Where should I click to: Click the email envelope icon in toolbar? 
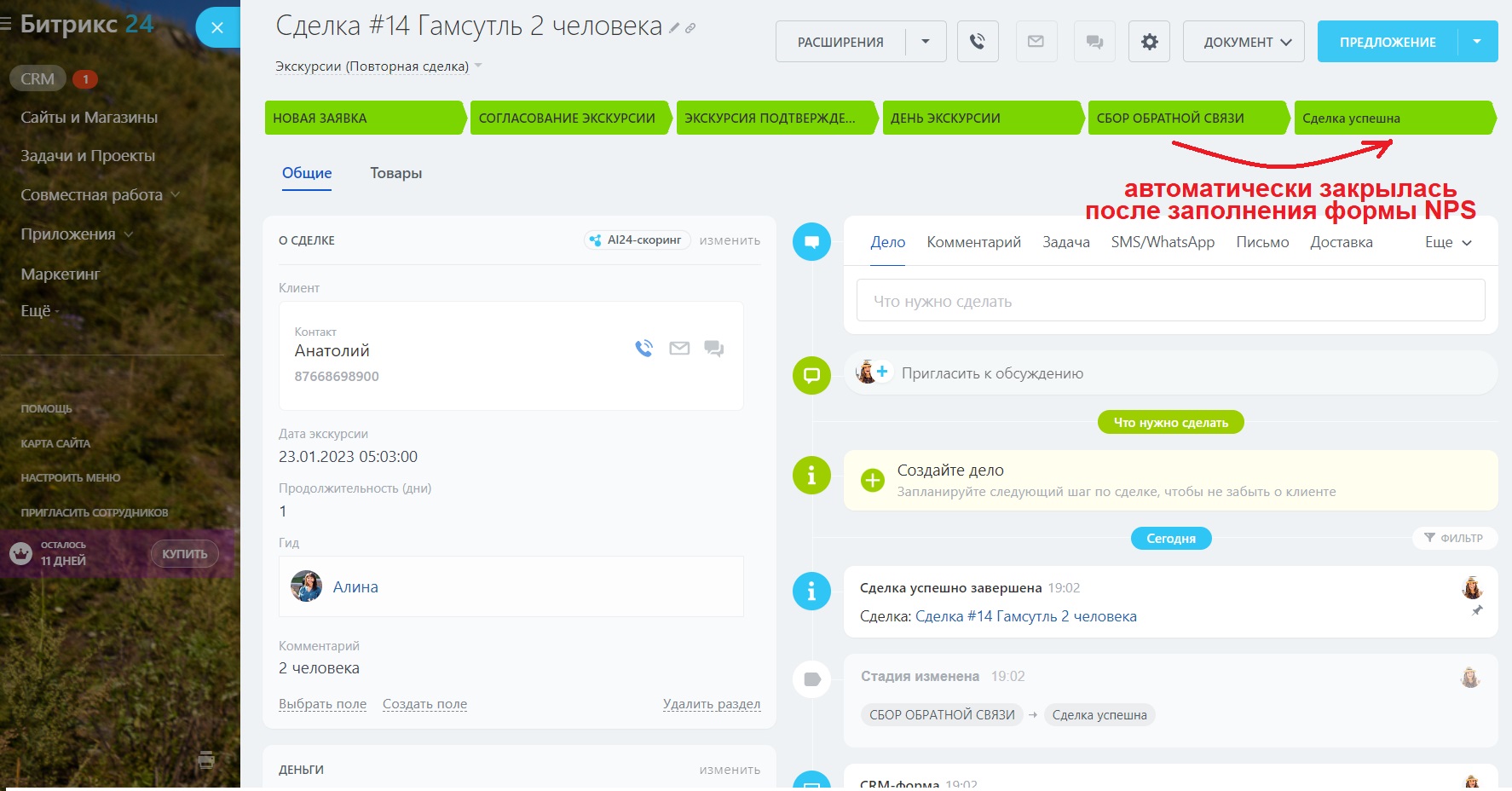tap(1036, 42)
